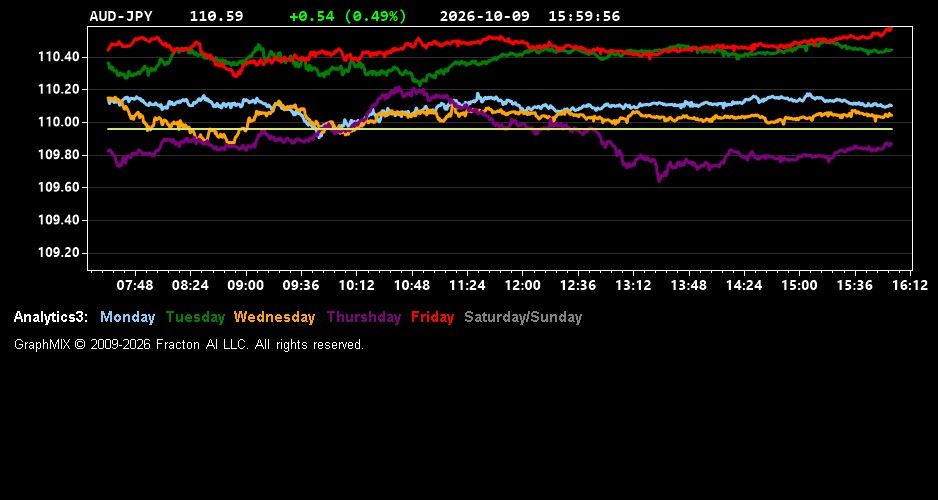This screenshot has height=500, width=938.
Task: Click the 109.40 y-axis label
Action: point(58,221)
